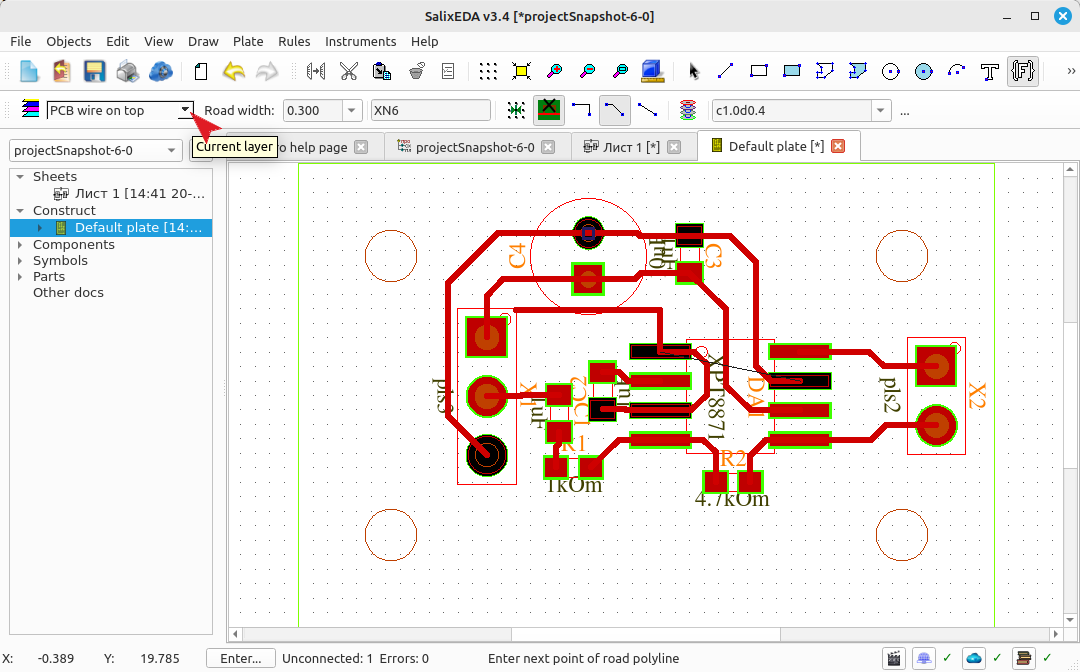Click the undo yellow arrow

pos(234,71)
